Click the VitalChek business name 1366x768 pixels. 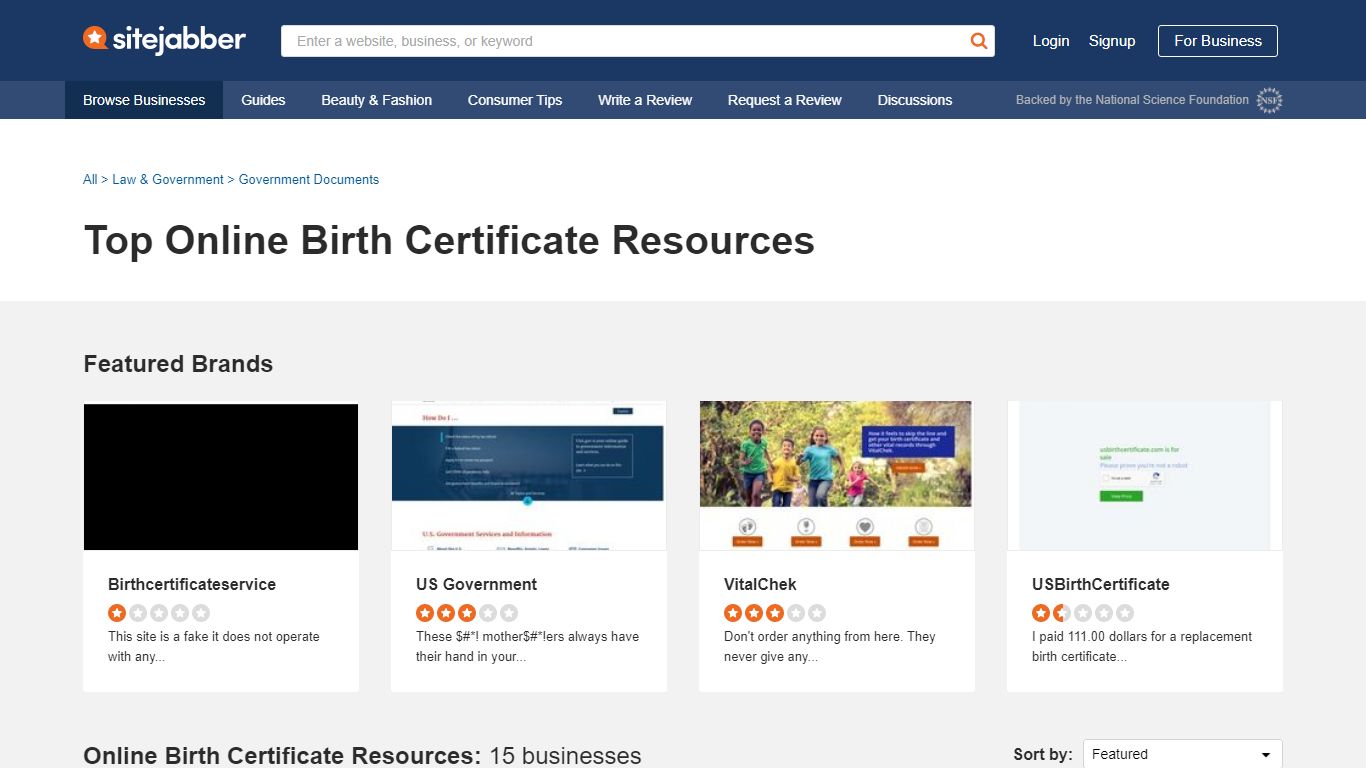click(x=760, y=584)
